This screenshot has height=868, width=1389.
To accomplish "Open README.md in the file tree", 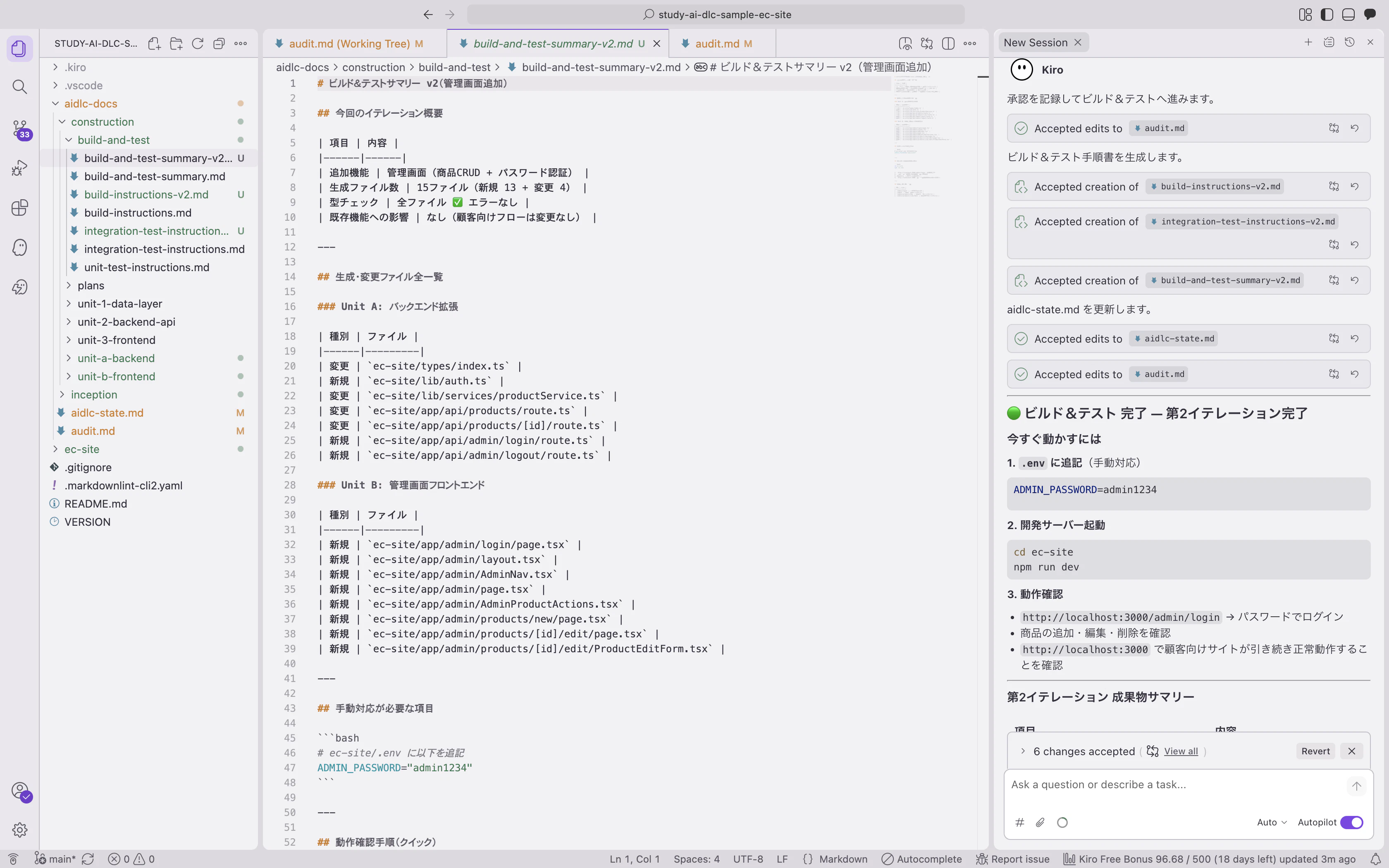I will coord(95,503).
